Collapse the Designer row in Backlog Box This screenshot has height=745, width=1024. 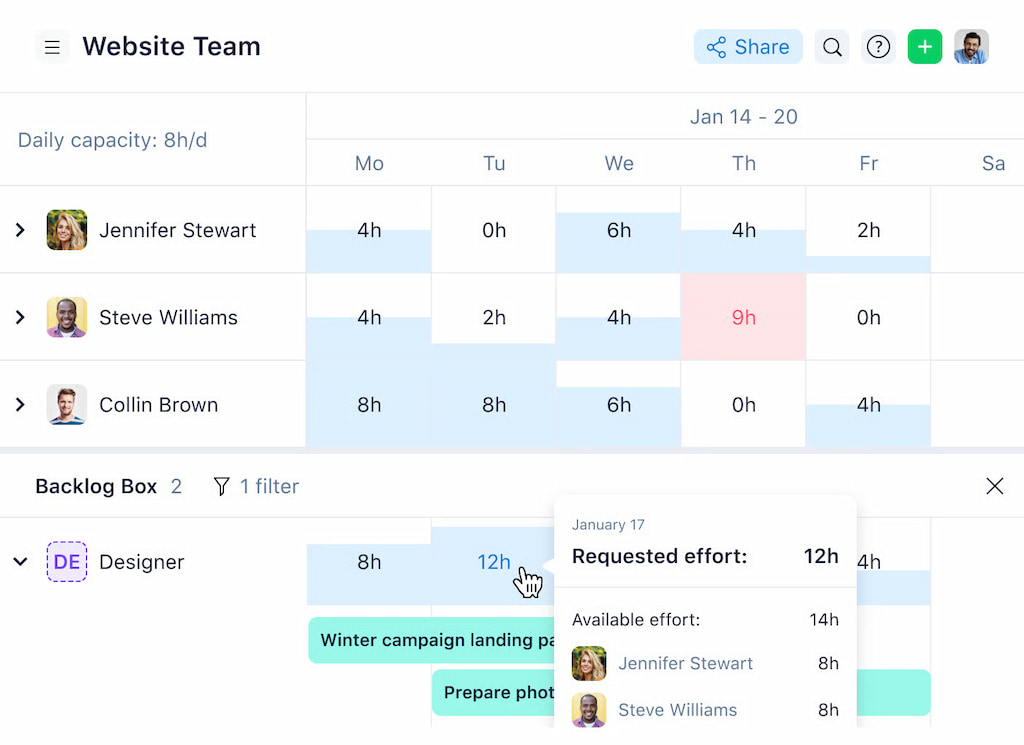pyautogui.click(x=19, y=562)
